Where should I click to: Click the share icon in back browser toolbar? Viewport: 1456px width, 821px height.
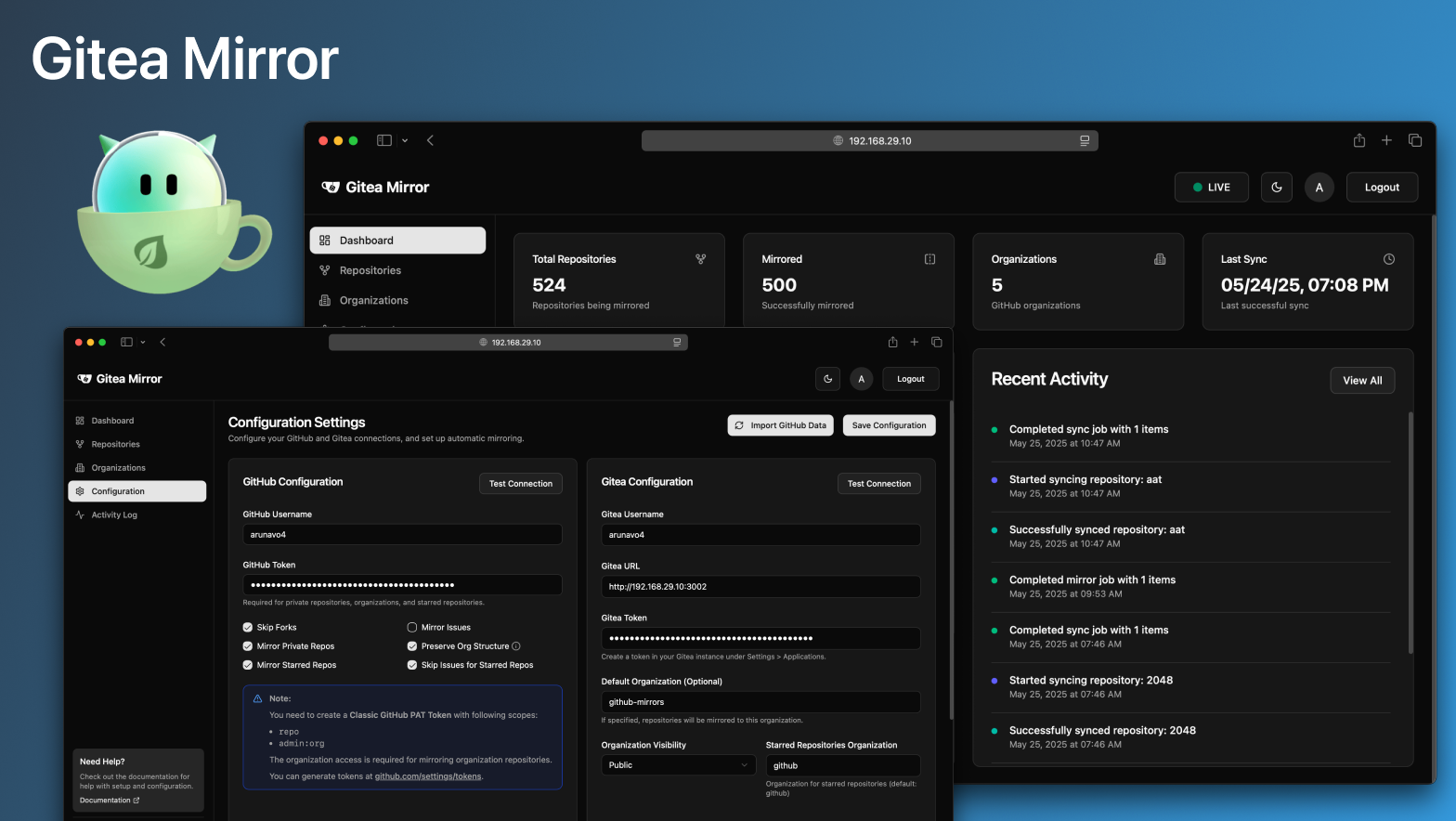1358,140
